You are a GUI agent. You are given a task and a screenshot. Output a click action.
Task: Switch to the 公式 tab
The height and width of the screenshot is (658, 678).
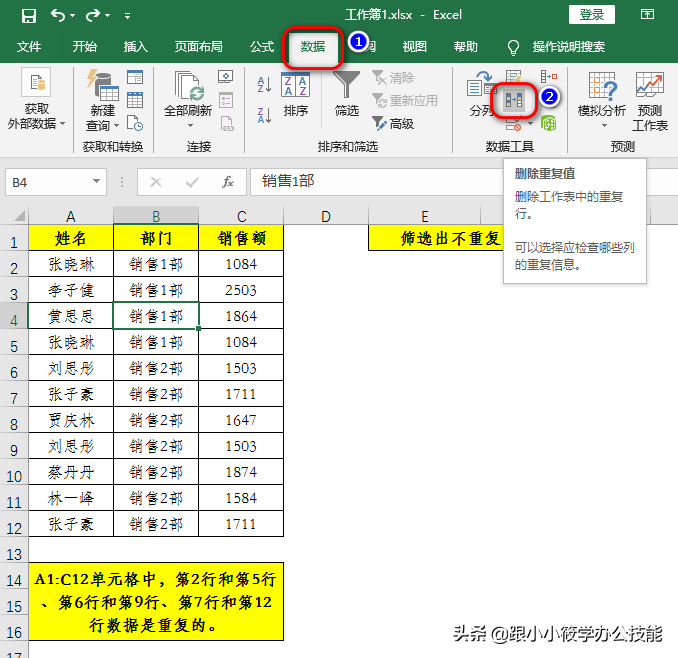[x=262, y=46]
